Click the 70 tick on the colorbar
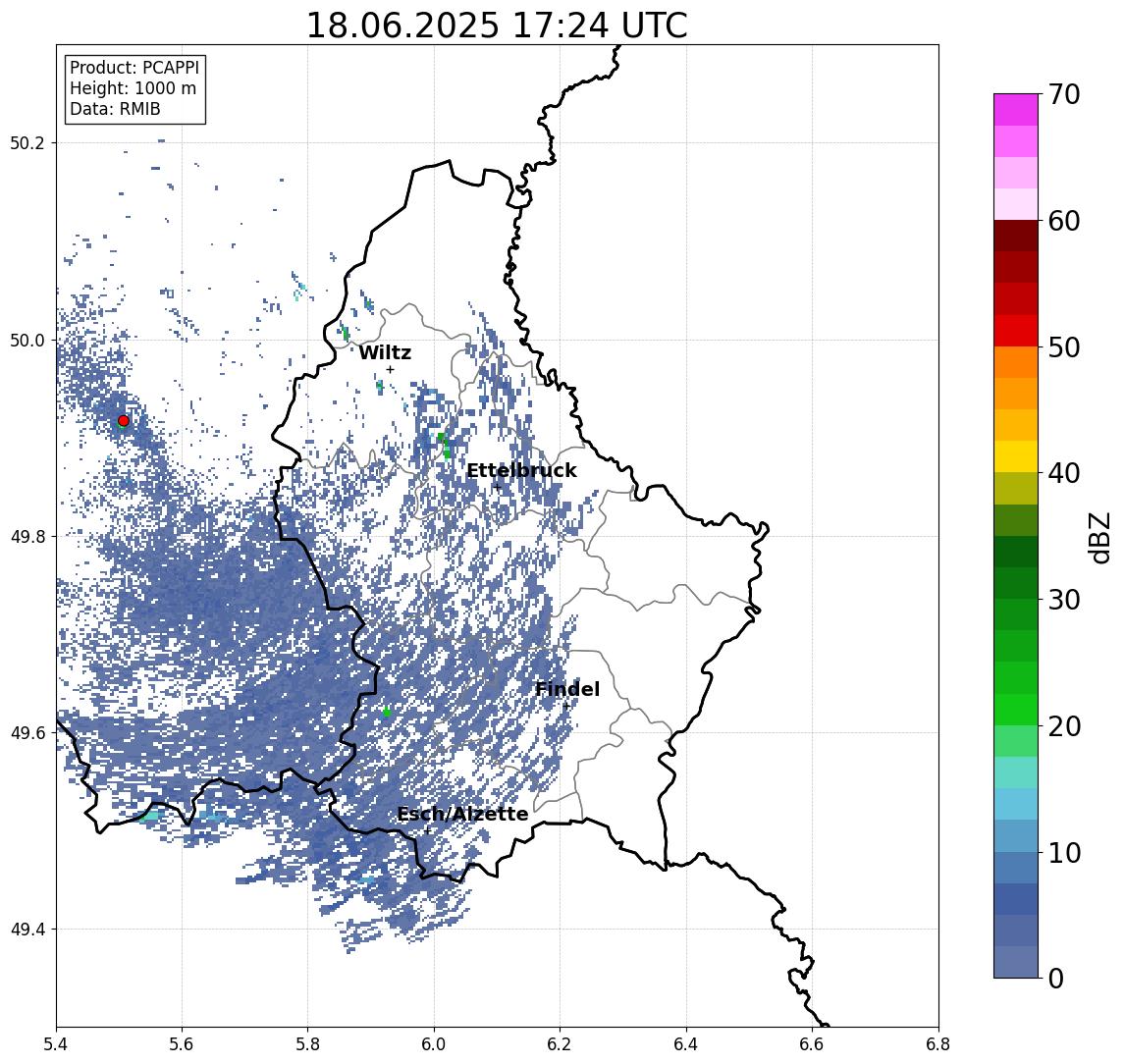The width and height of the screenshot is (1124, 1064). tap(1064, 94)
